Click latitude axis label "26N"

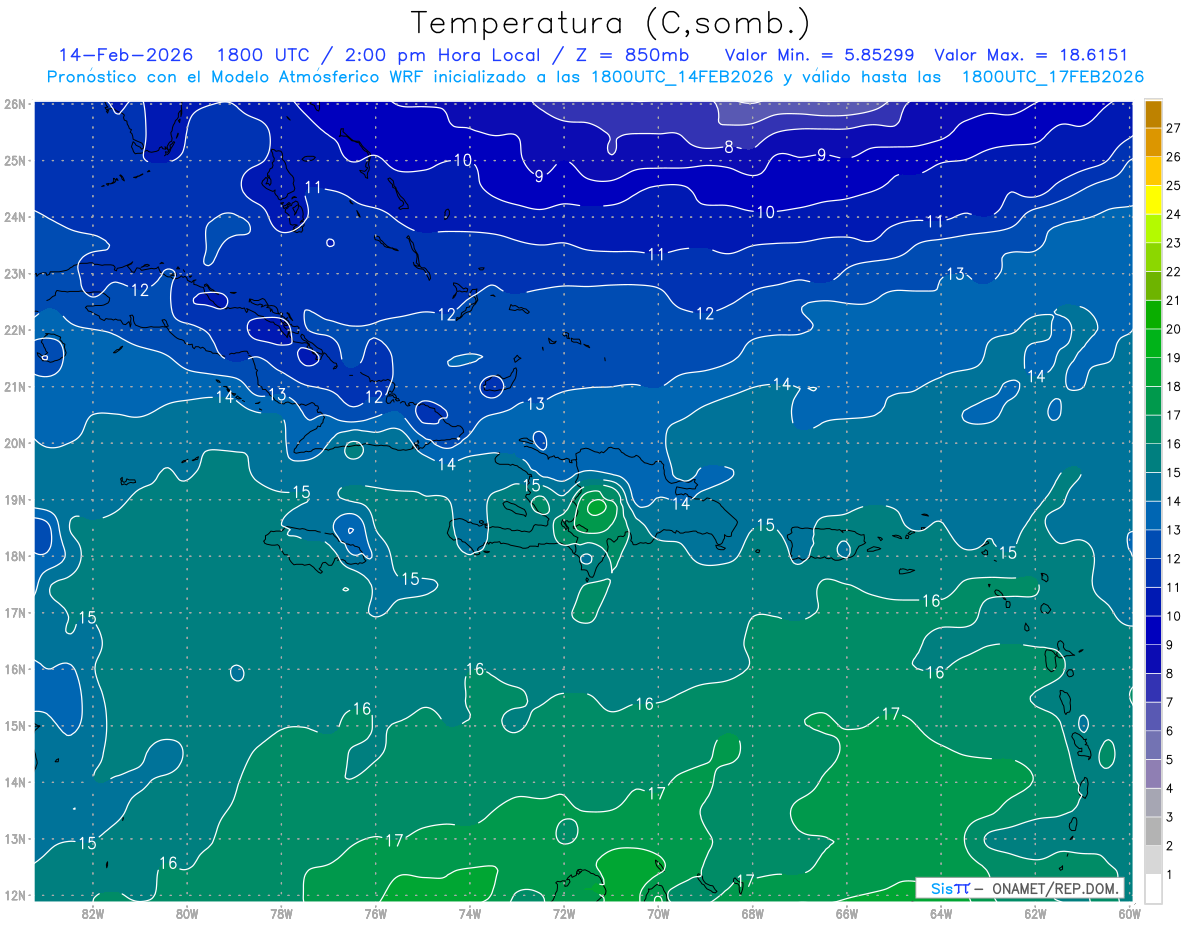pyautogui.click(x=15, y=104)
